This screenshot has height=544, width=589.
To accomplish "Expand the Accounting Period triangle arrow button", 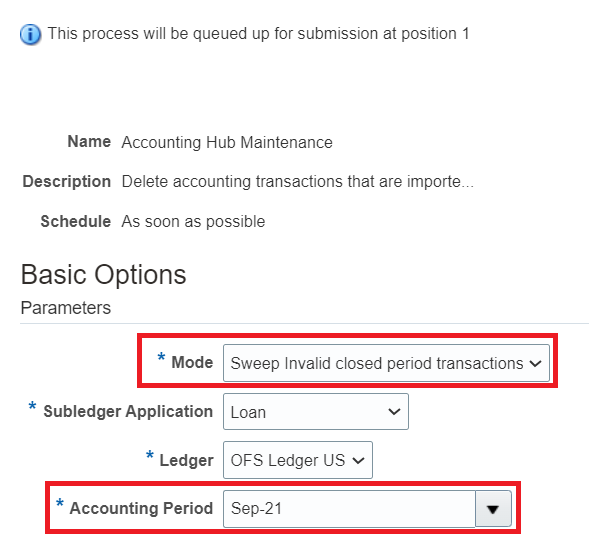I will [x=493, y=509].
